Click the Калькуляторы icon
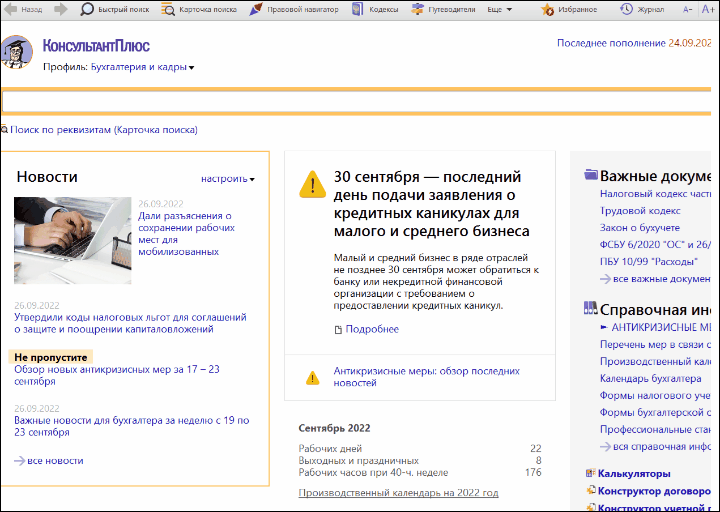This screenshot has width=720, height=512. point(591,473)
